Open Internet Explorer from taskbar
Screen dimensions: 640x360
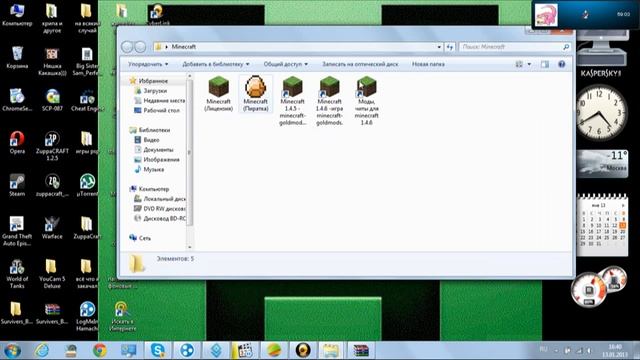click(x=42, y=351)
